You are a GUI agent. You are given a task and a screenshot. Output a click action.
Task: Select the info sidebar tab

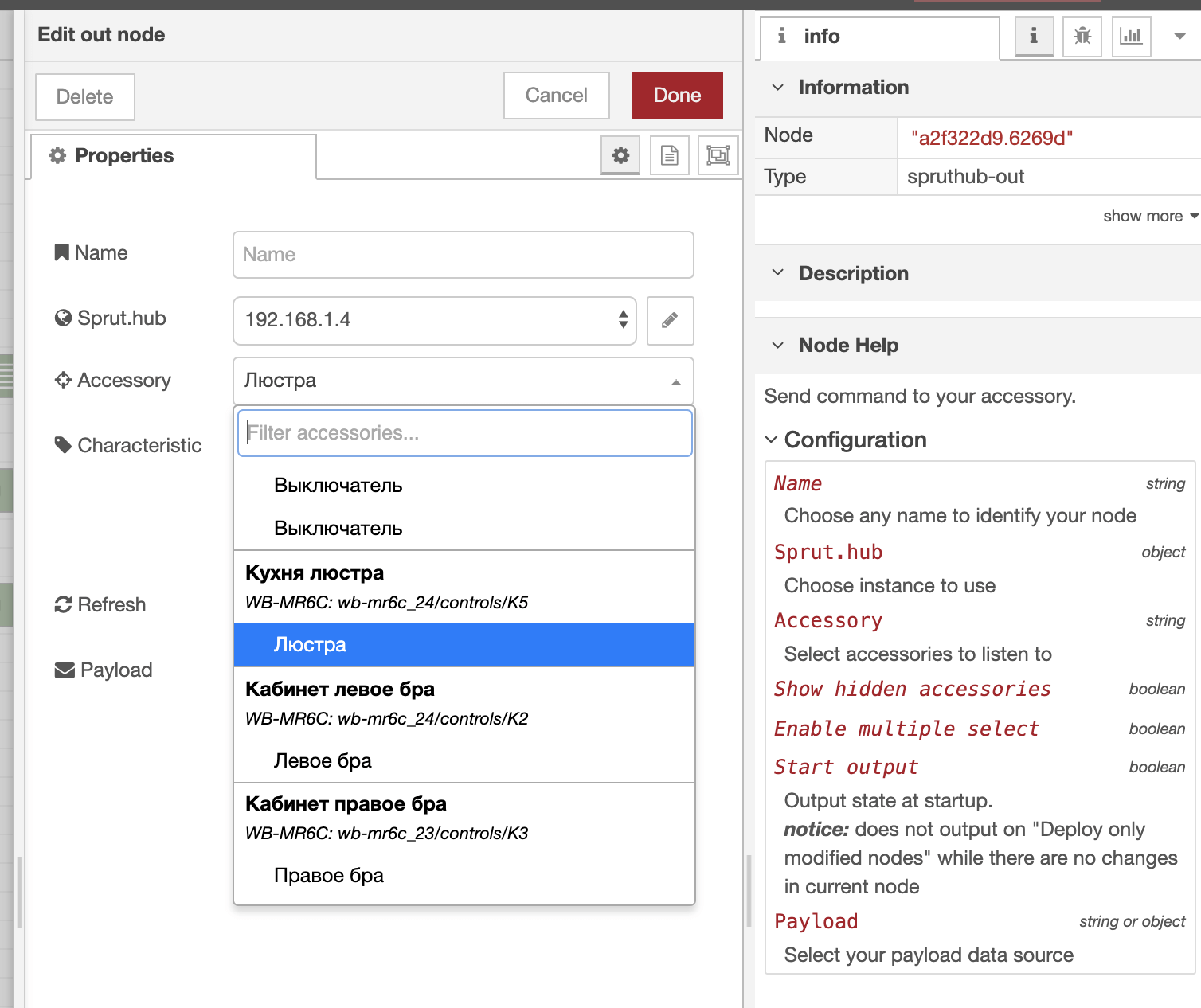(x=880, y=37)
